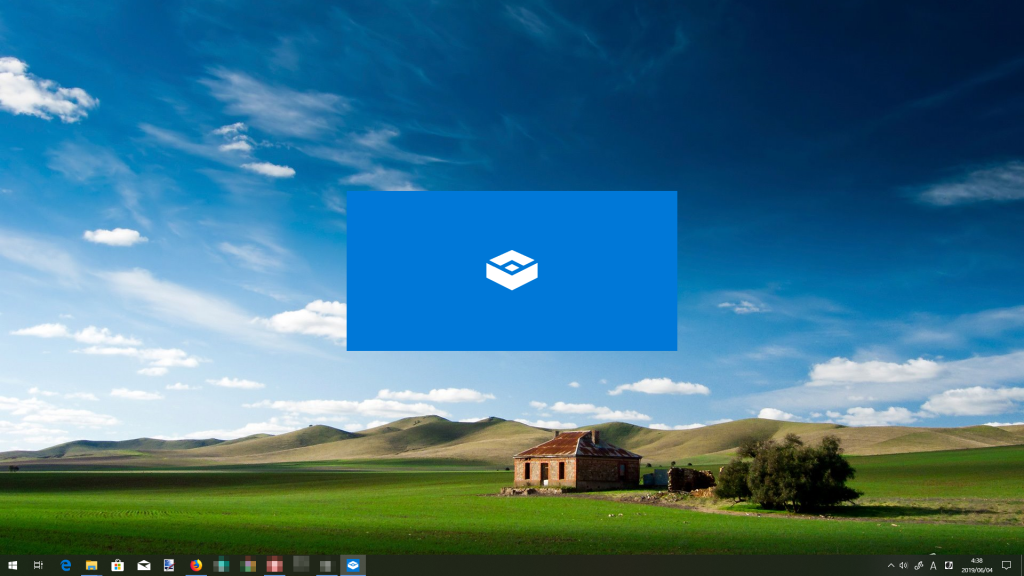Open the volume control in the tray

[904, 565]
